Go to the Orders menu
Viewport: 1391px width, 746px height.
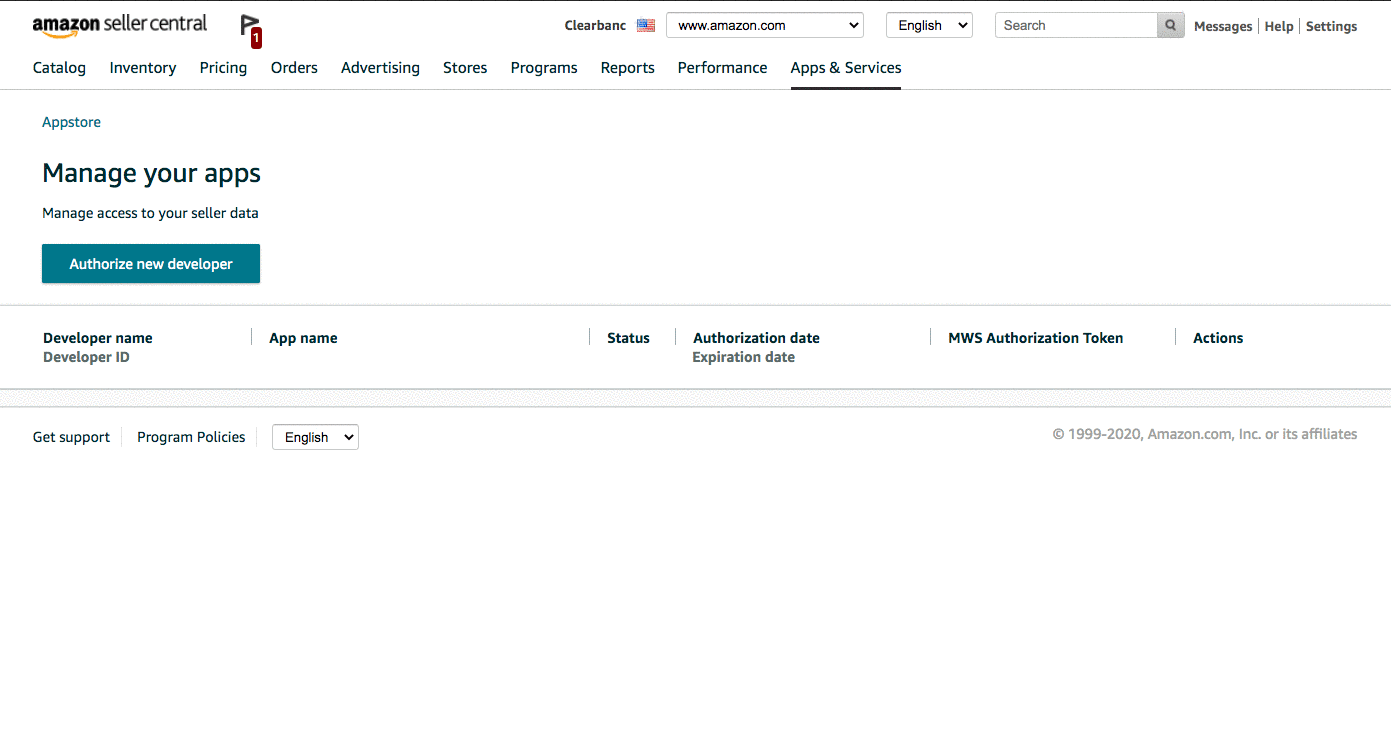point(294,68)
